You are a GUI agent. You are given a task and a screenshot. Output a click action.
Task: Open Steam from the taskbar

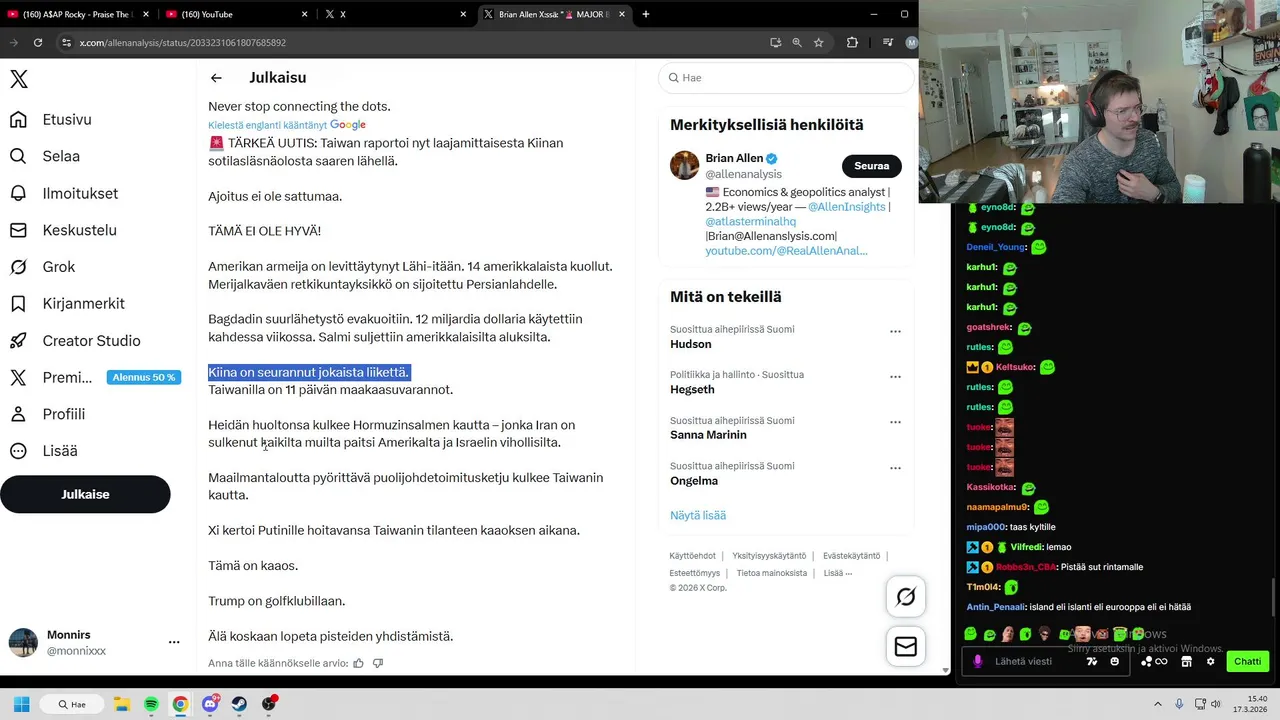(x=239, y=704)
